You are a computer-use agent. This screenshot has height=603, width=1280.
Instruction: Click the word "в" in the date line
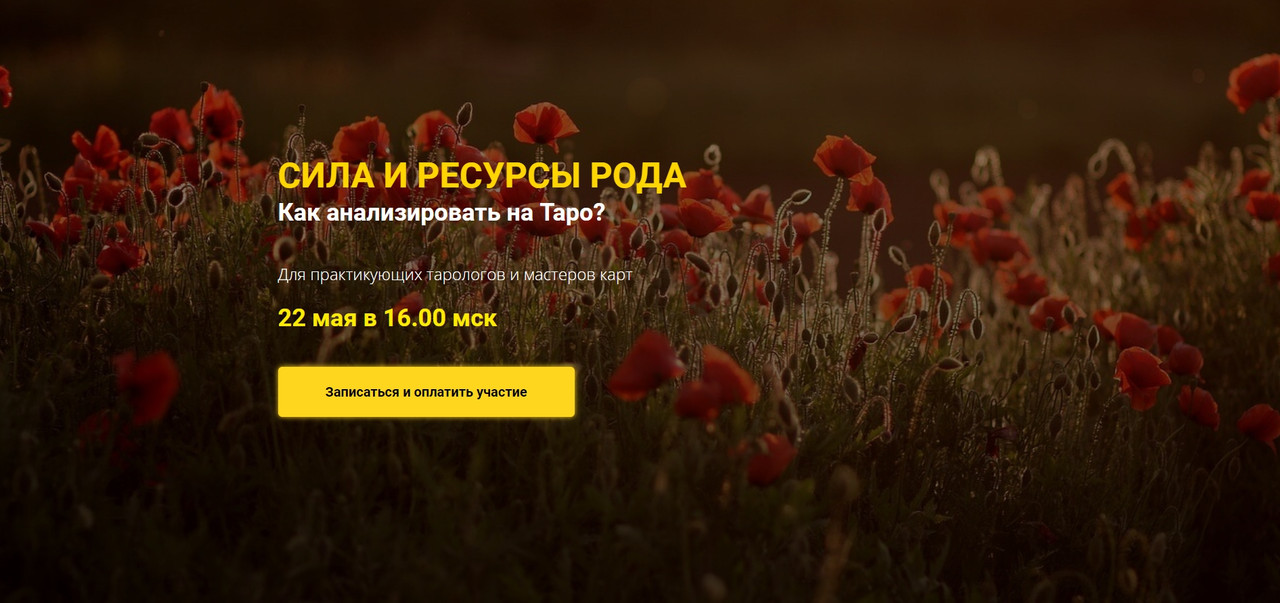[372, 319]
